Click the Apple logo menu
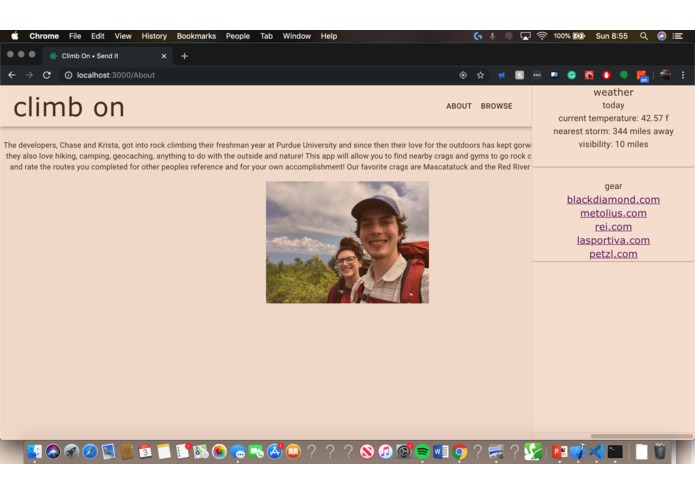Screen dimensions: 695x494 coord(15,36)
